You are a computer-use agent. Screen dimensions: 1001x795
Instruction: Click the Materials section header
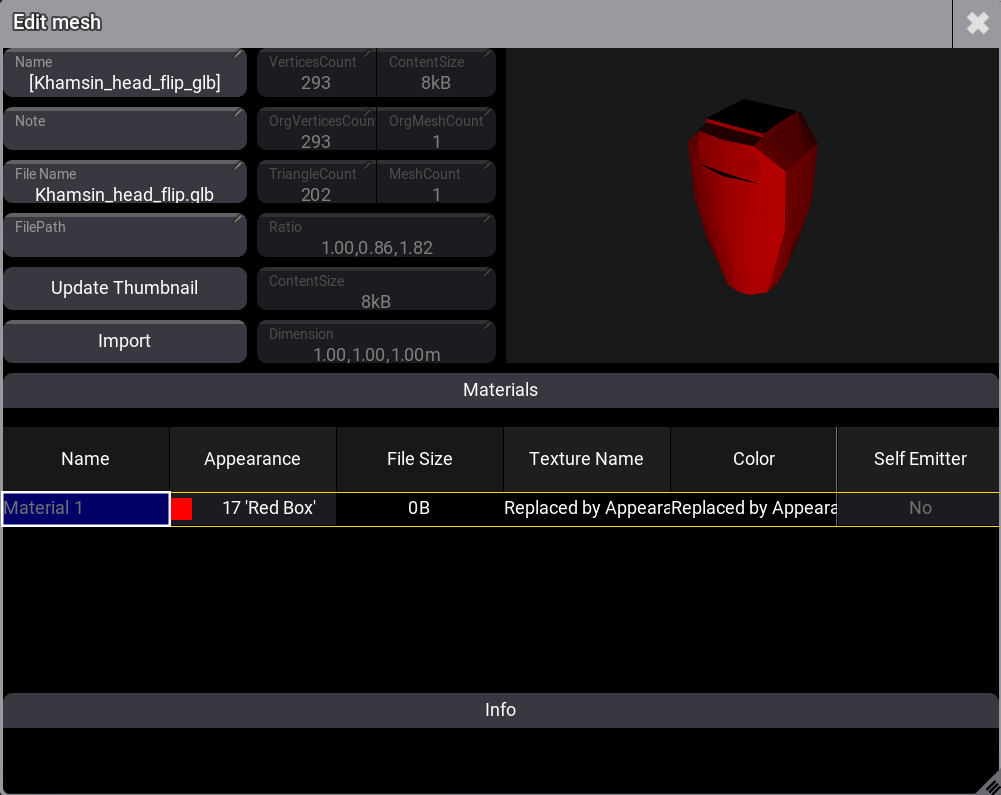[x=500, y=390]
